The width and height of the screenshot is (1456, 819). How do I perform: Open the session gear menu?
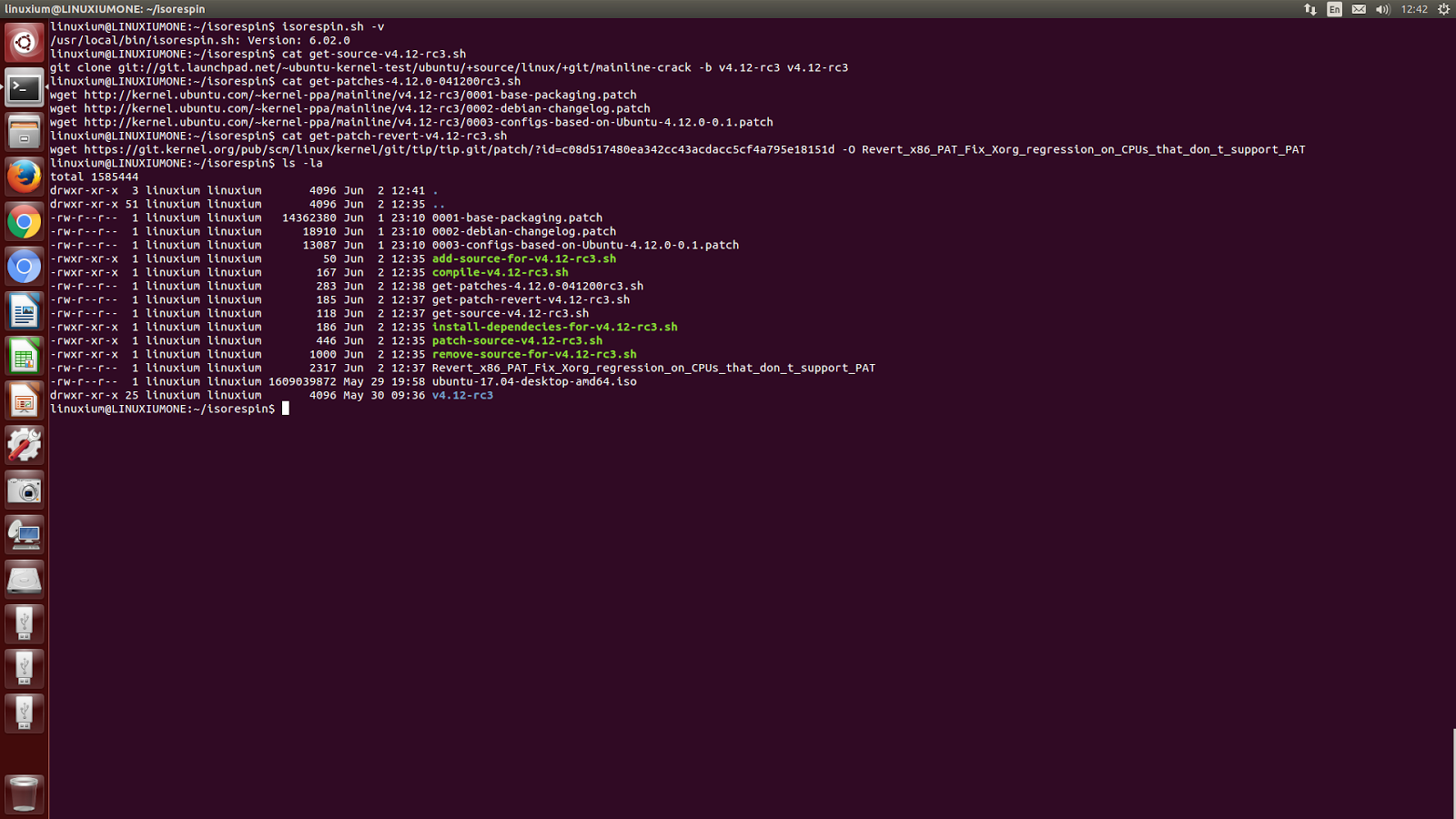pyautogui.click(x=1441, y=9)
